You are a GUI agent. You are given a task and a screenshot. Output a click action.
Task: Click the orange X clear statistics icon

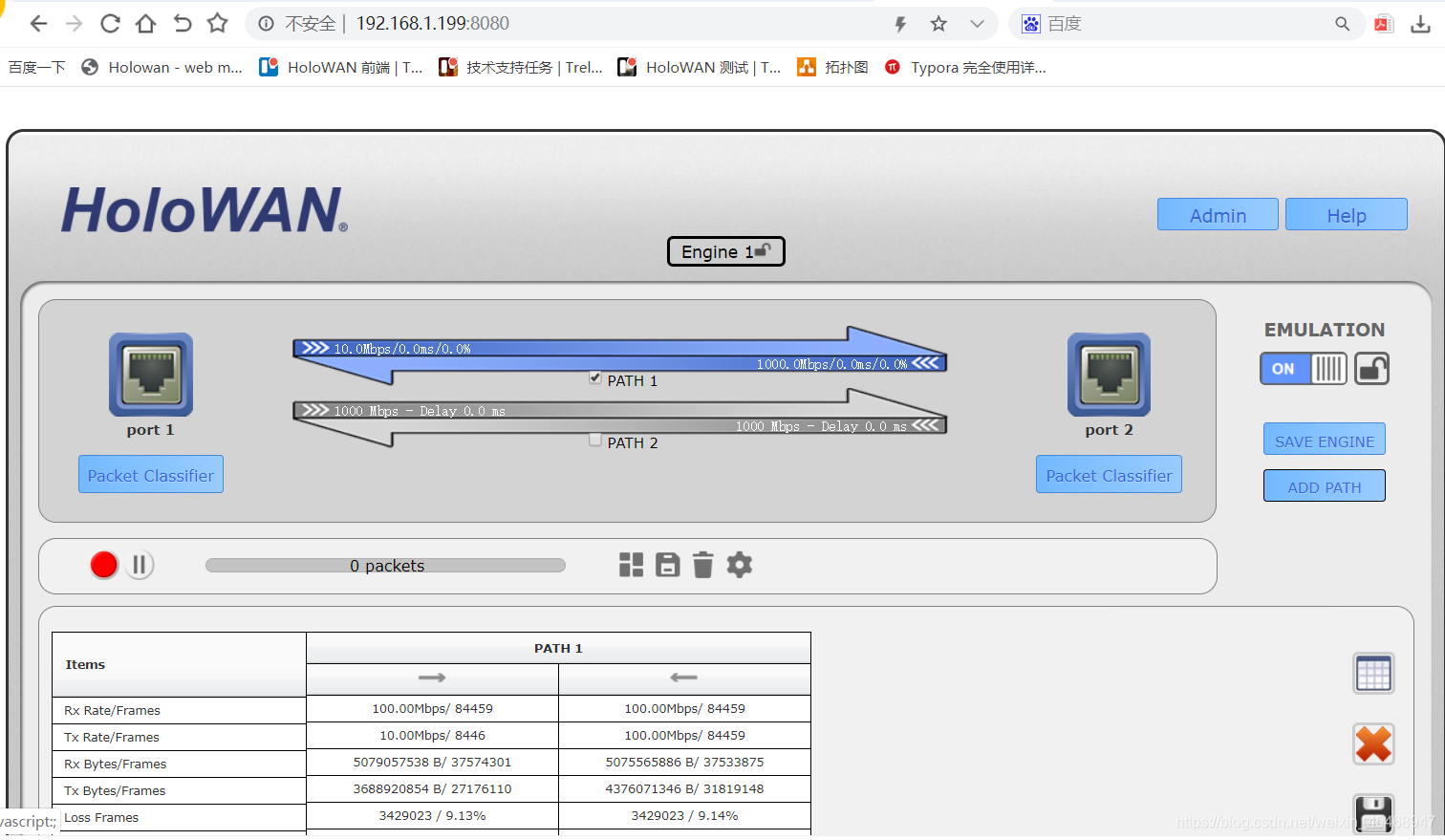pyautogui.click(x=1373, y=744)
